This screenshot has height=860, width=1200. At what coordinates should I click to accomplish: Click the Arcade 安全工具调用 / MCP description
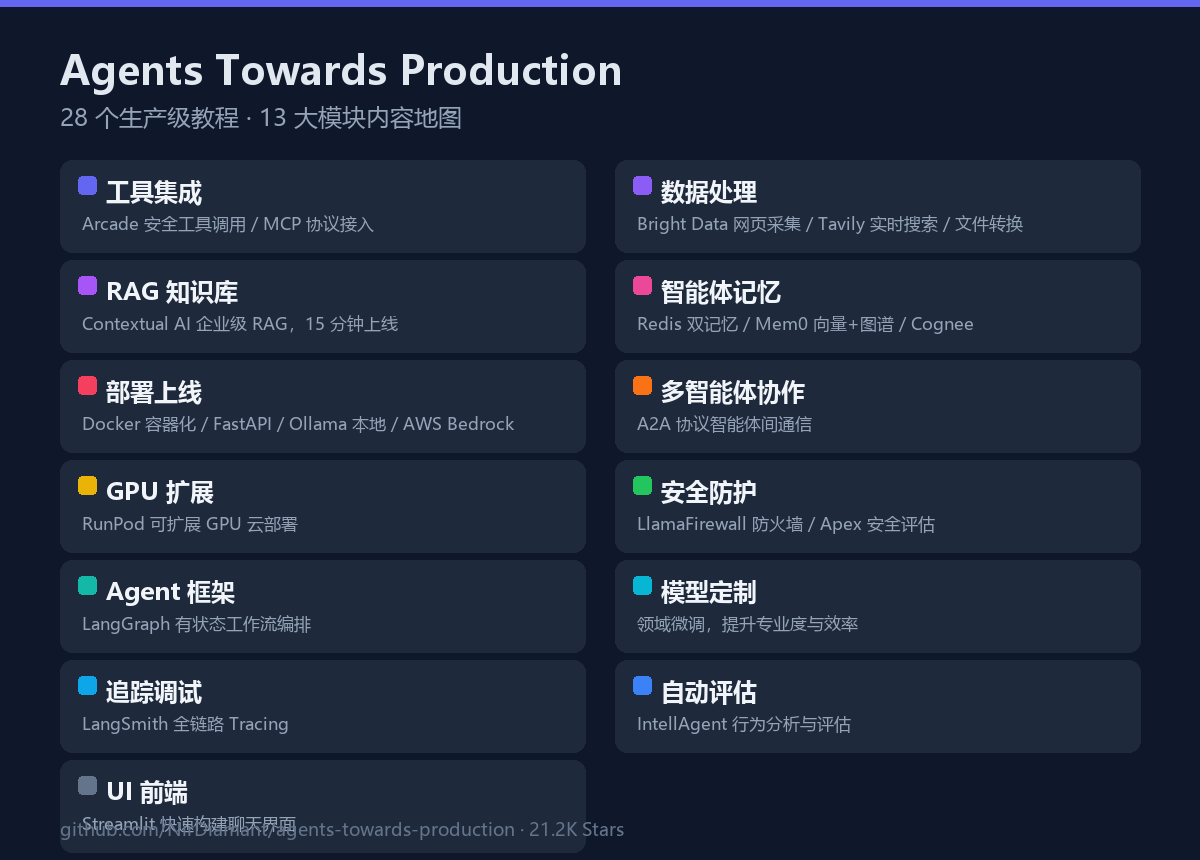pyautogui.click(x=228, y=224)
